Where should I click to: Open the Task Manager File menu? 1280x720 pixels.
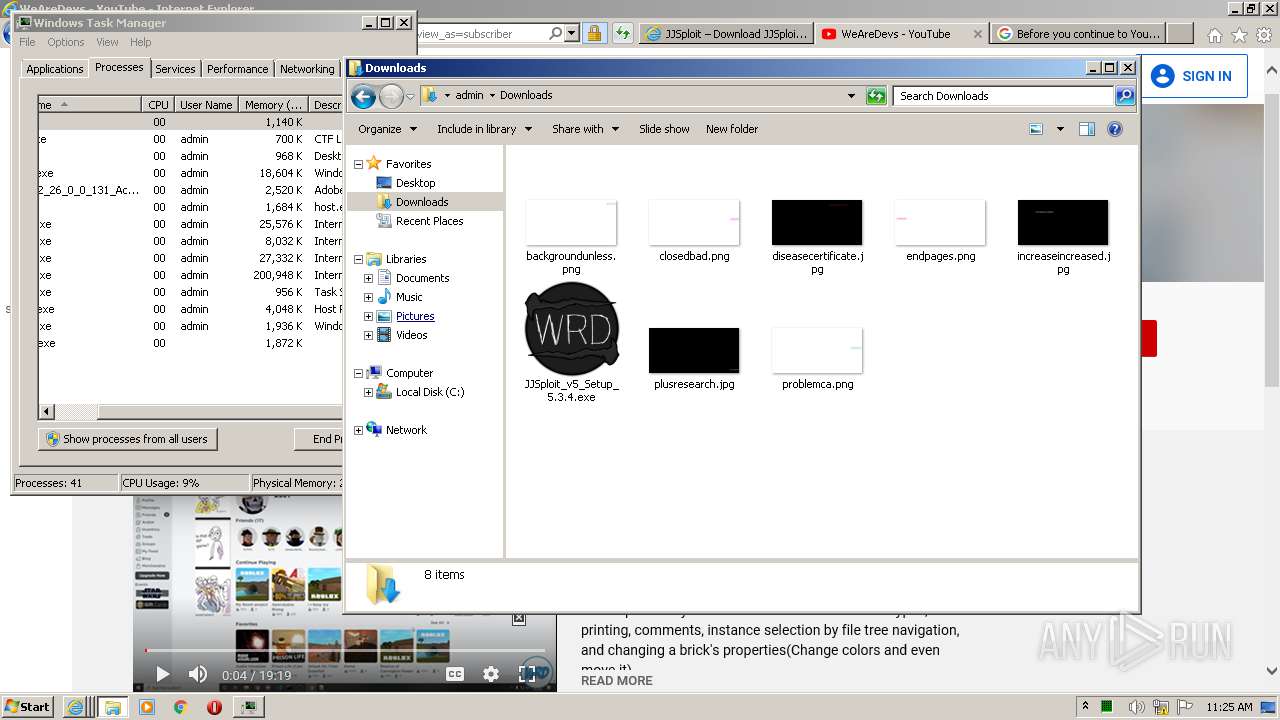27,42
